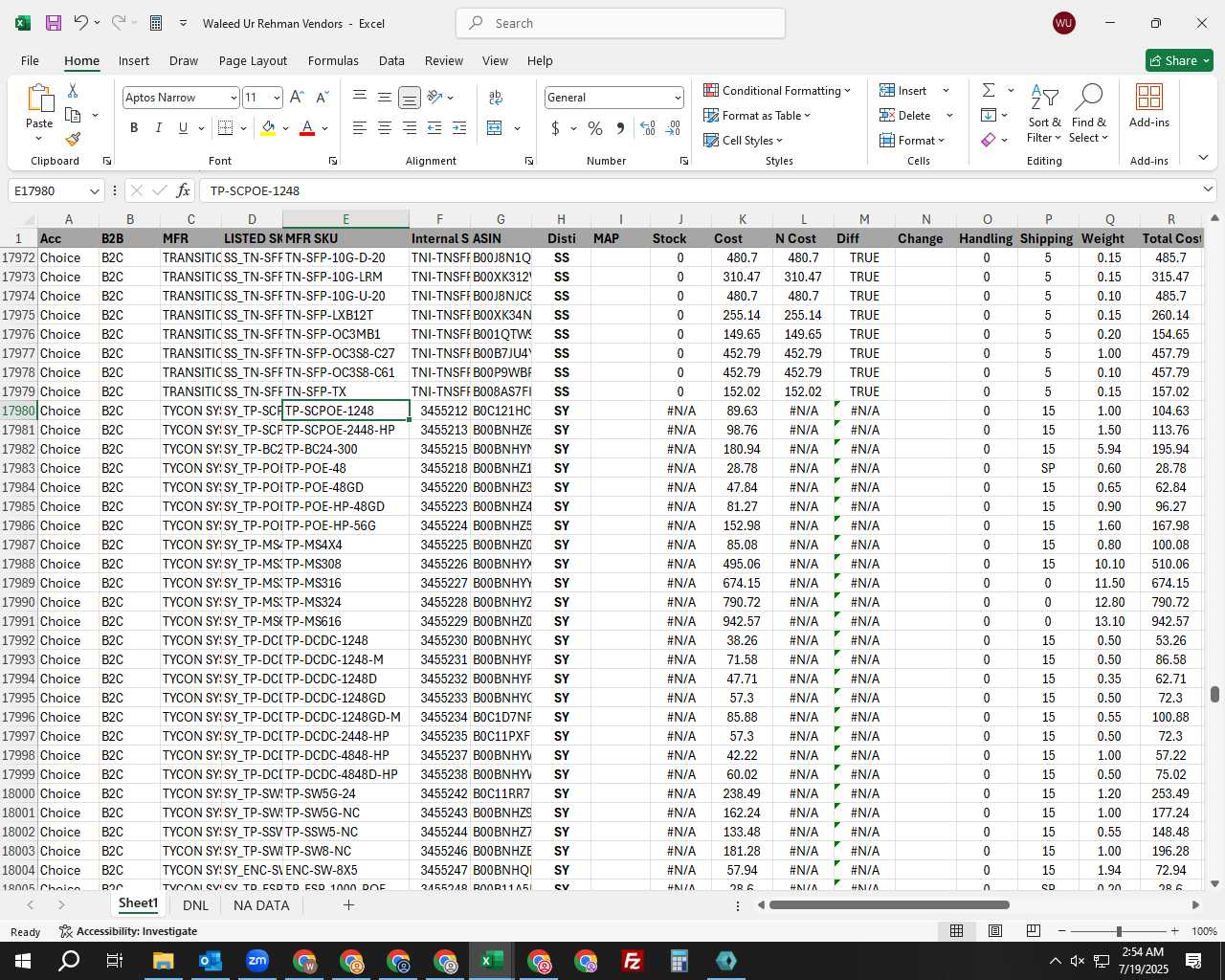Expand the Find & Select menu
This screenshot has height=980, width=1225.
pyautogui.click(x=1088, y=113)
